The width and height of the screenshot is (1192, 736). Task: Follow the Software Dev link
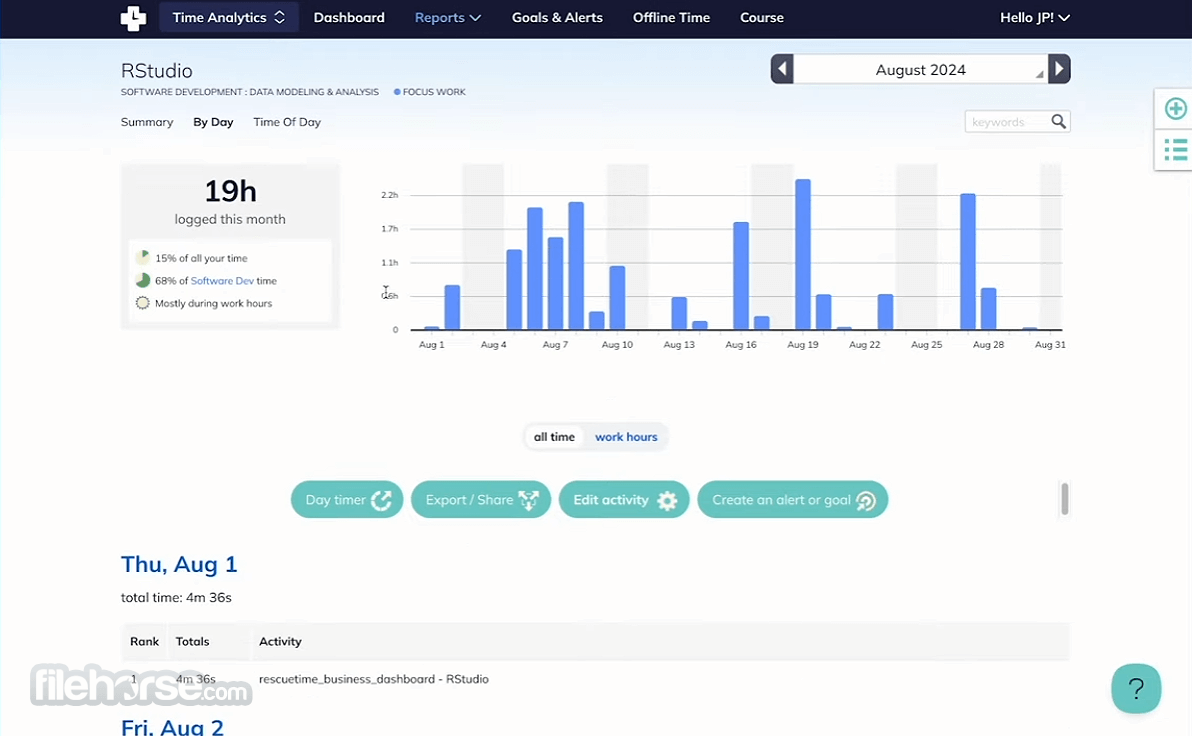click(222, 281)
